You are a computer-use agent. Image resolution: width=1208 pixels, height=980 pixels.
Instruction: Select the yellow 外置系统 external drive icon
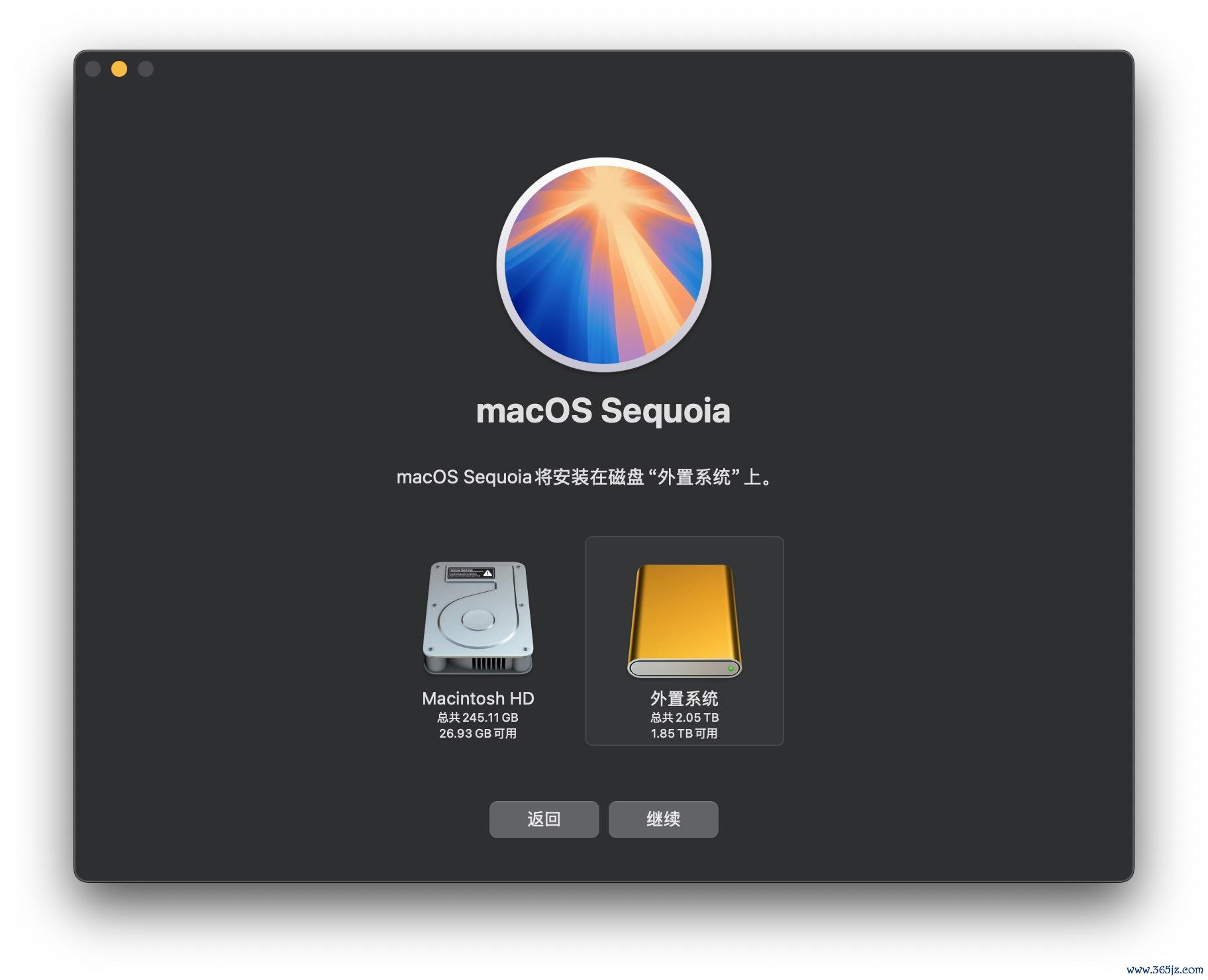[684, 620]
